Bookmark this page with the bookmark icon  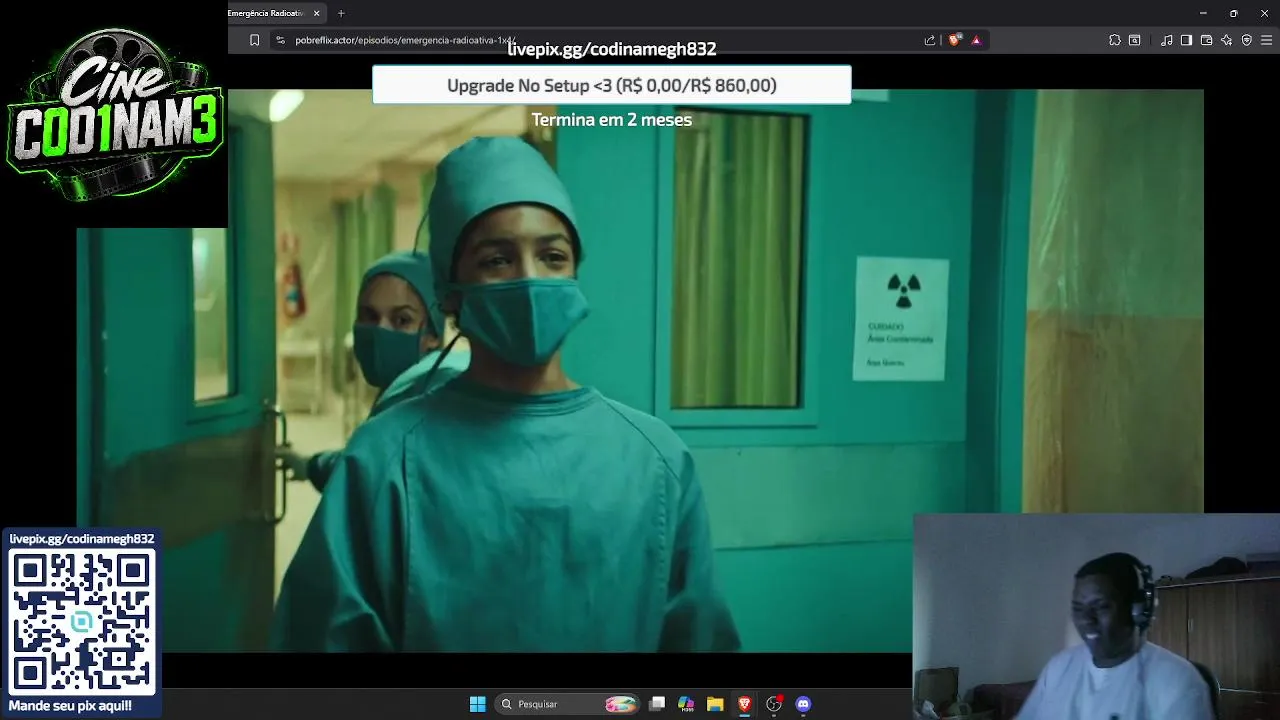254,40
